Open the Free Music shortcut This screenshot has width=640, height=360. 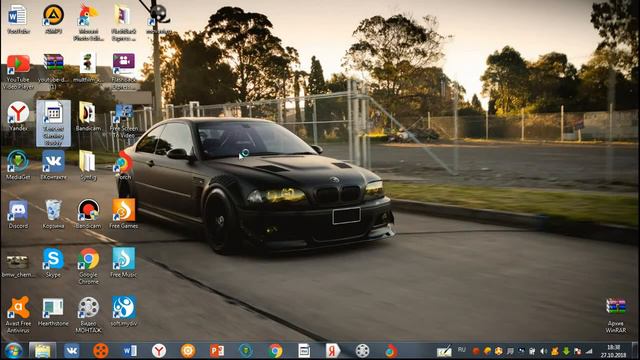(x=124, y=262)
